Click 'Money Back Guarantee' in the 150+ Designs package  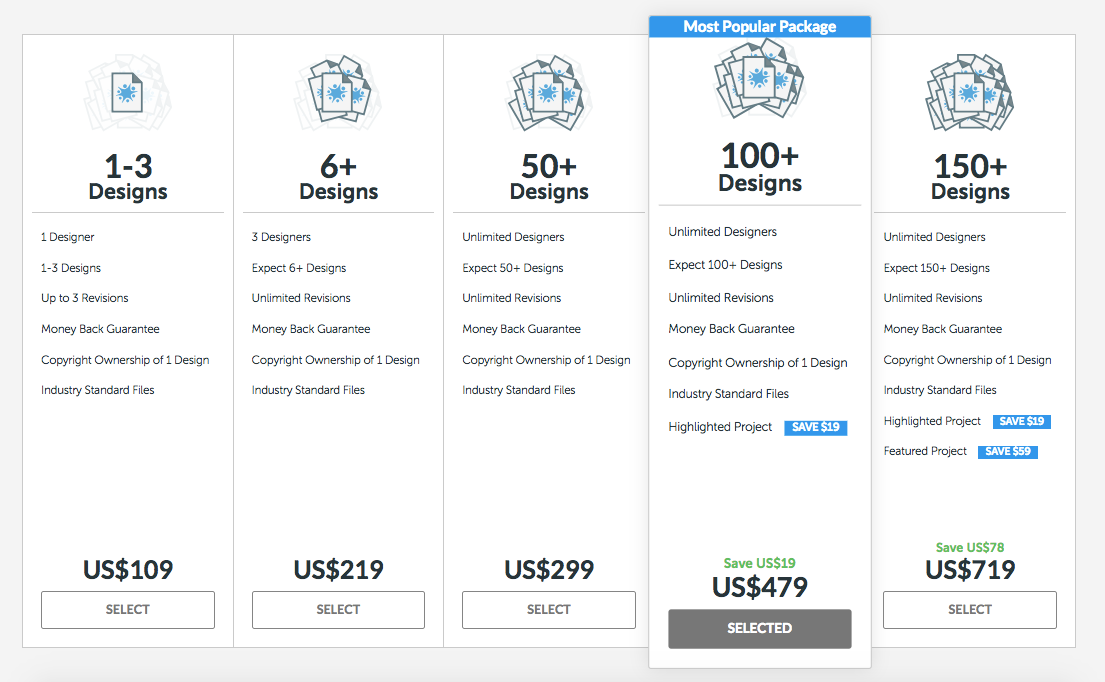click(x=943, y=329)
